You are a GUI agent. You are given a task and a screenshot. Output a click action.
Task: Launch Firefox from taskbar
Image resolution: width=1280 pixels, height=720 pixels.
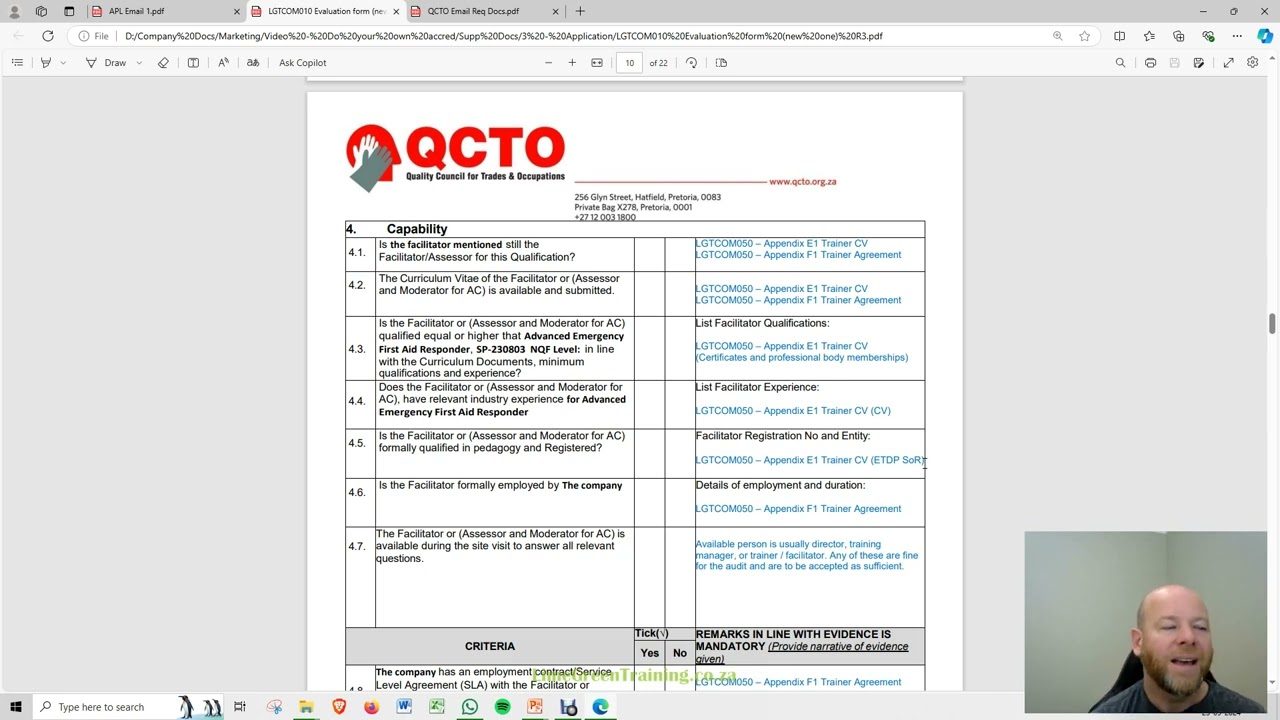[x=371, y=707]
